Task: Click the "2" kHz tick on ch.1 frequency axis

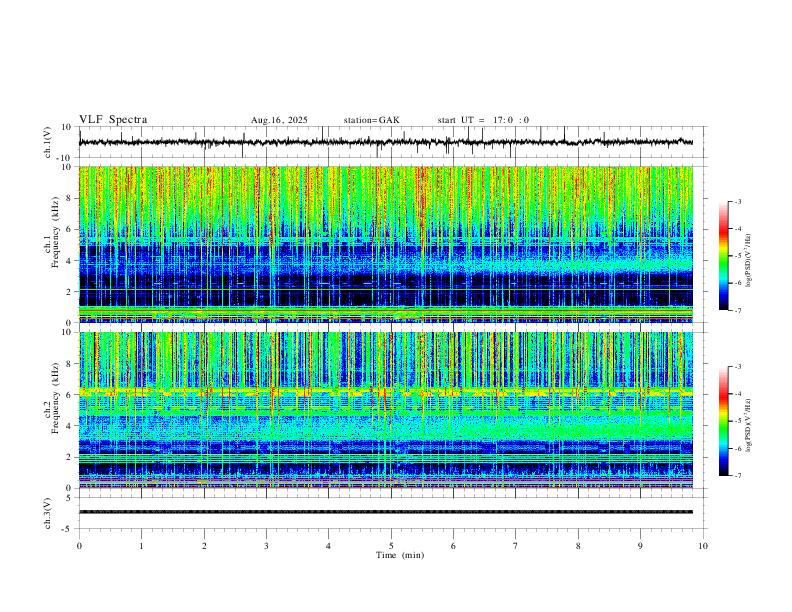Action: tap(70, 292)
